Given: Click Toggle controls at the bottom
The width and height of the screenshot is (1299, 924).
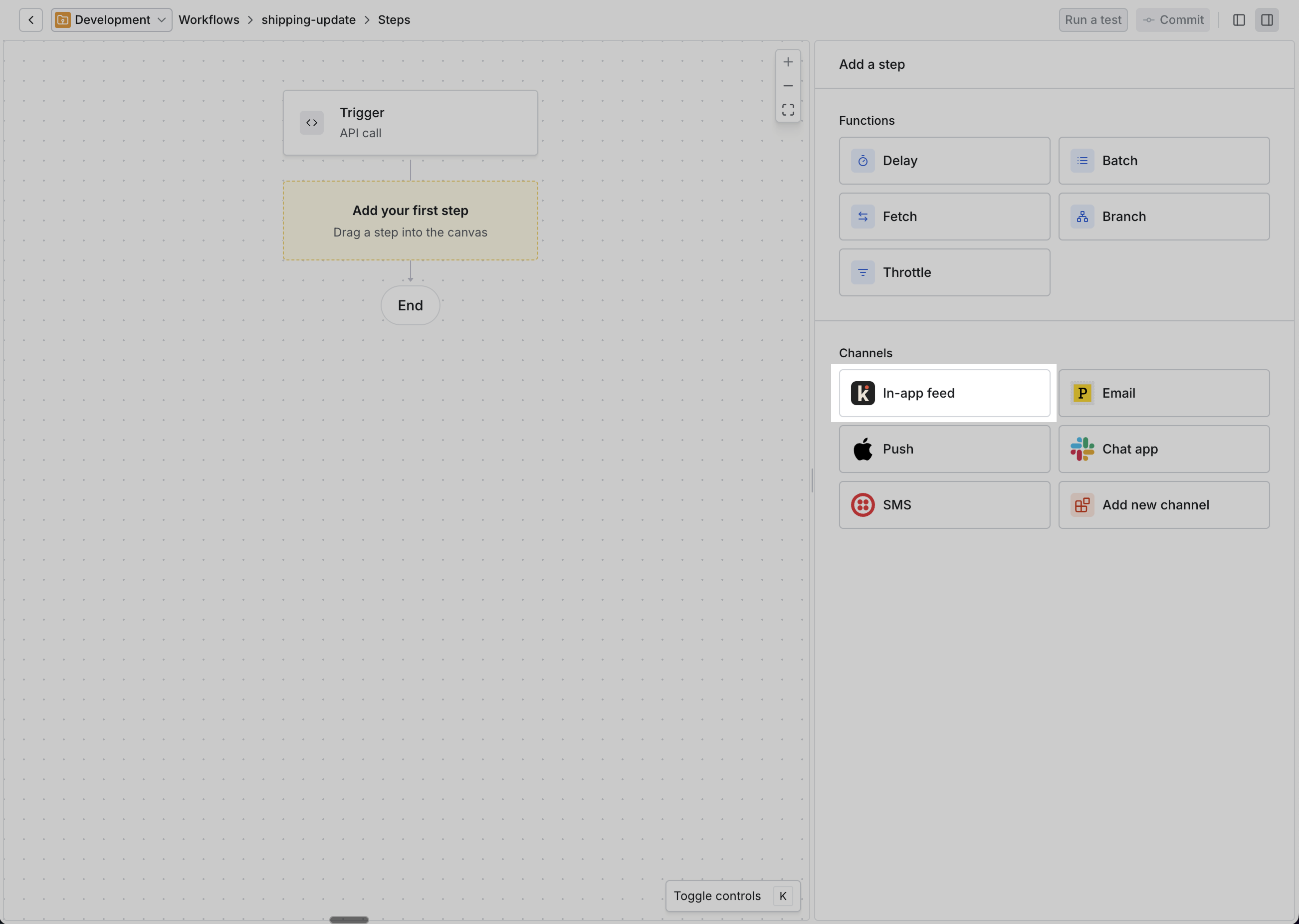Looking at the screenshot, I should (x=718, y=896).
